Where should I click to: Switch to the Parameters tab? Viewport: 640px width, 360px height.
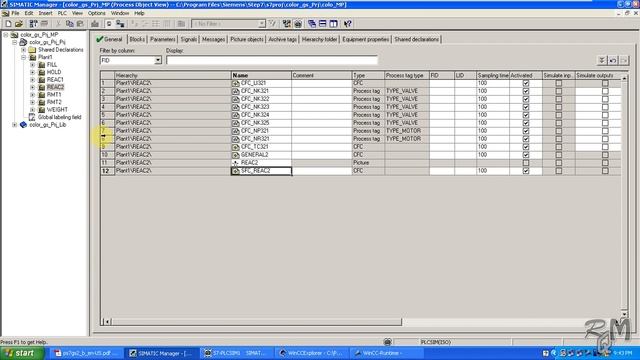pos(162,40)
